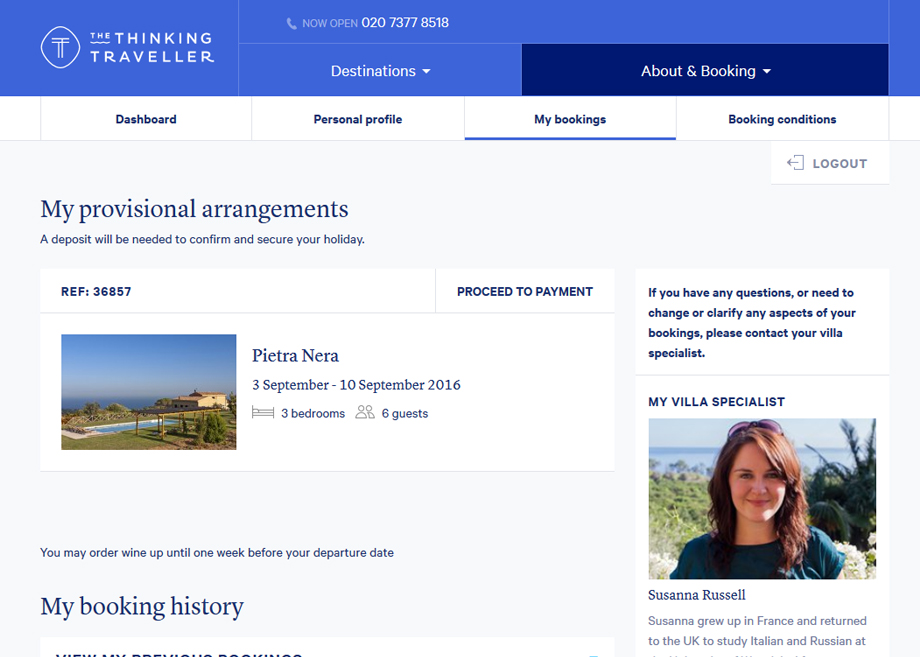Open the About & Booking dropdown
Screen dimensions: 920x657
pos(705,70)
